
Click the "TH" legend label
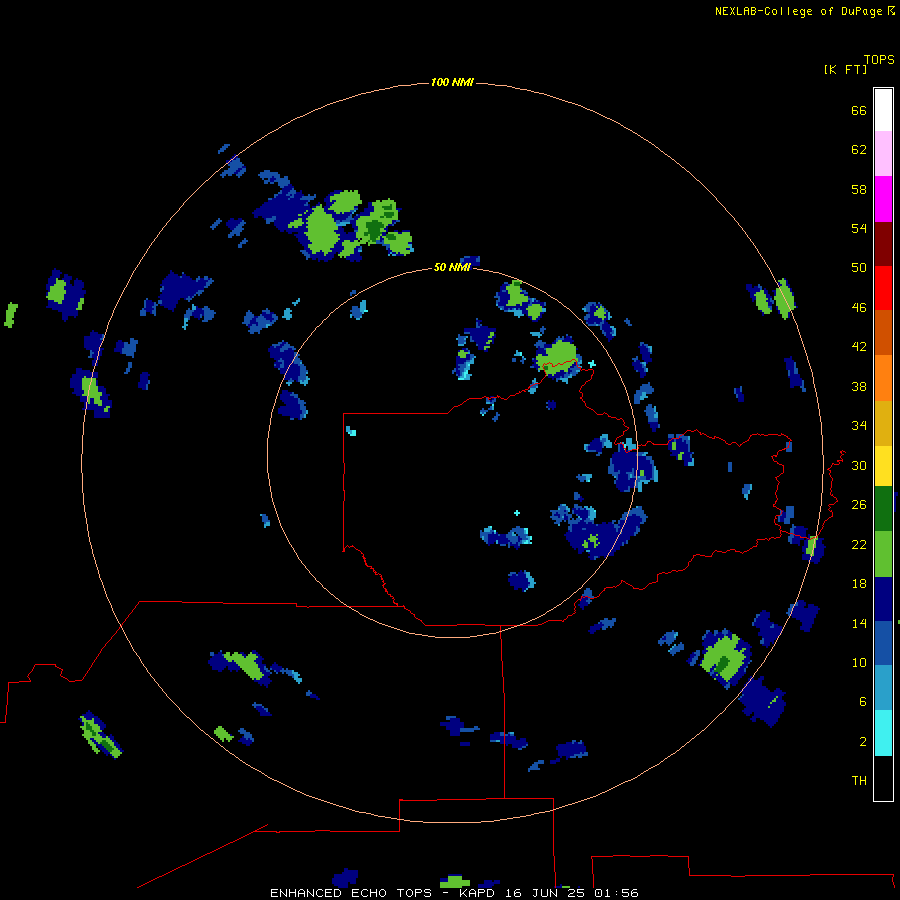(x=859, y=781)
